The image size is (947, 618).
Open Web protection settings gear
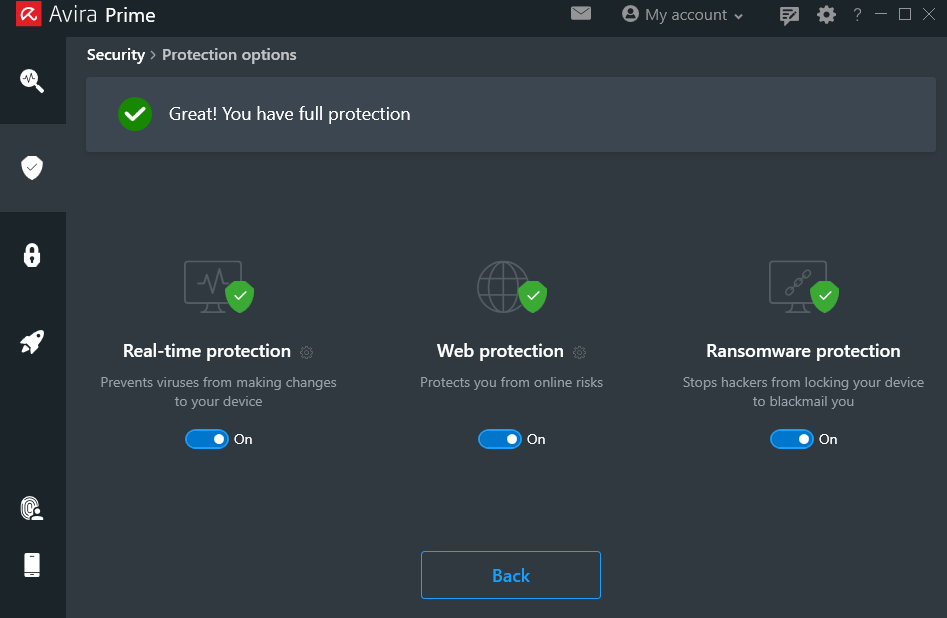pyautogui.click(x=580, y=352)
